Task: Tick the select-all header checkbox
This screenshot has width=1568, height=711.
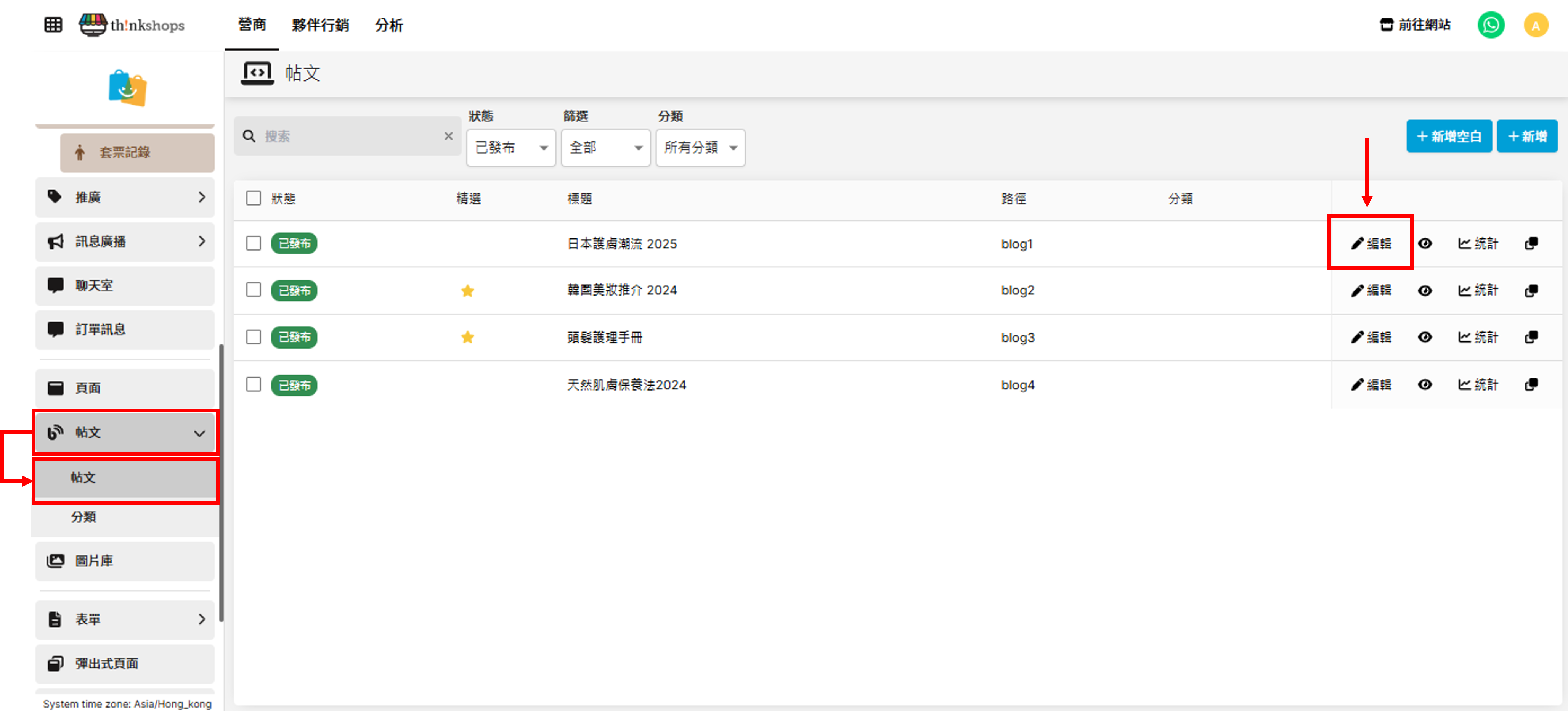Action: coord(253,199)
